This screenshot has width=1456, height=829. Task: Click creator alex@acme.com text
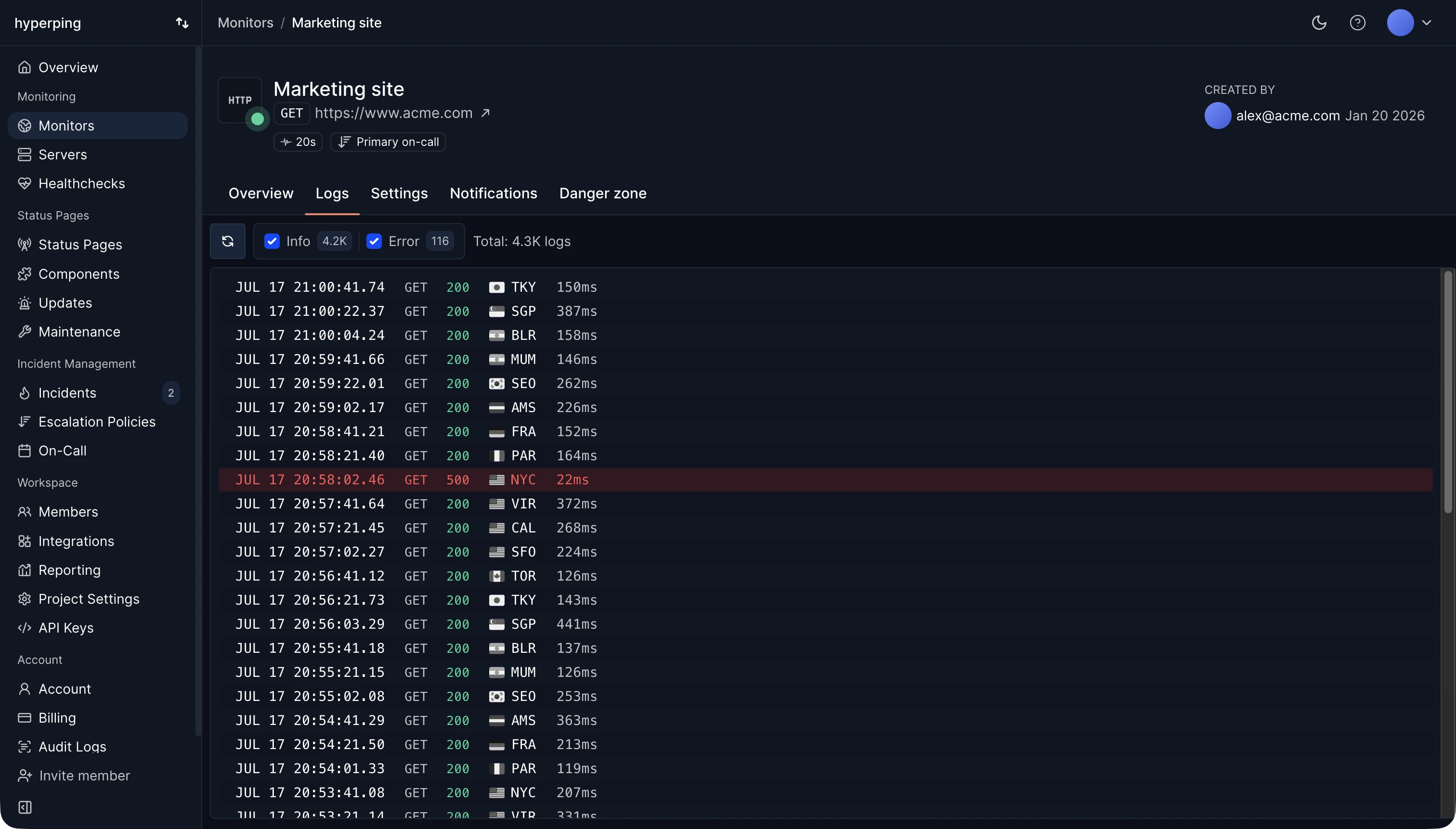1287,116
